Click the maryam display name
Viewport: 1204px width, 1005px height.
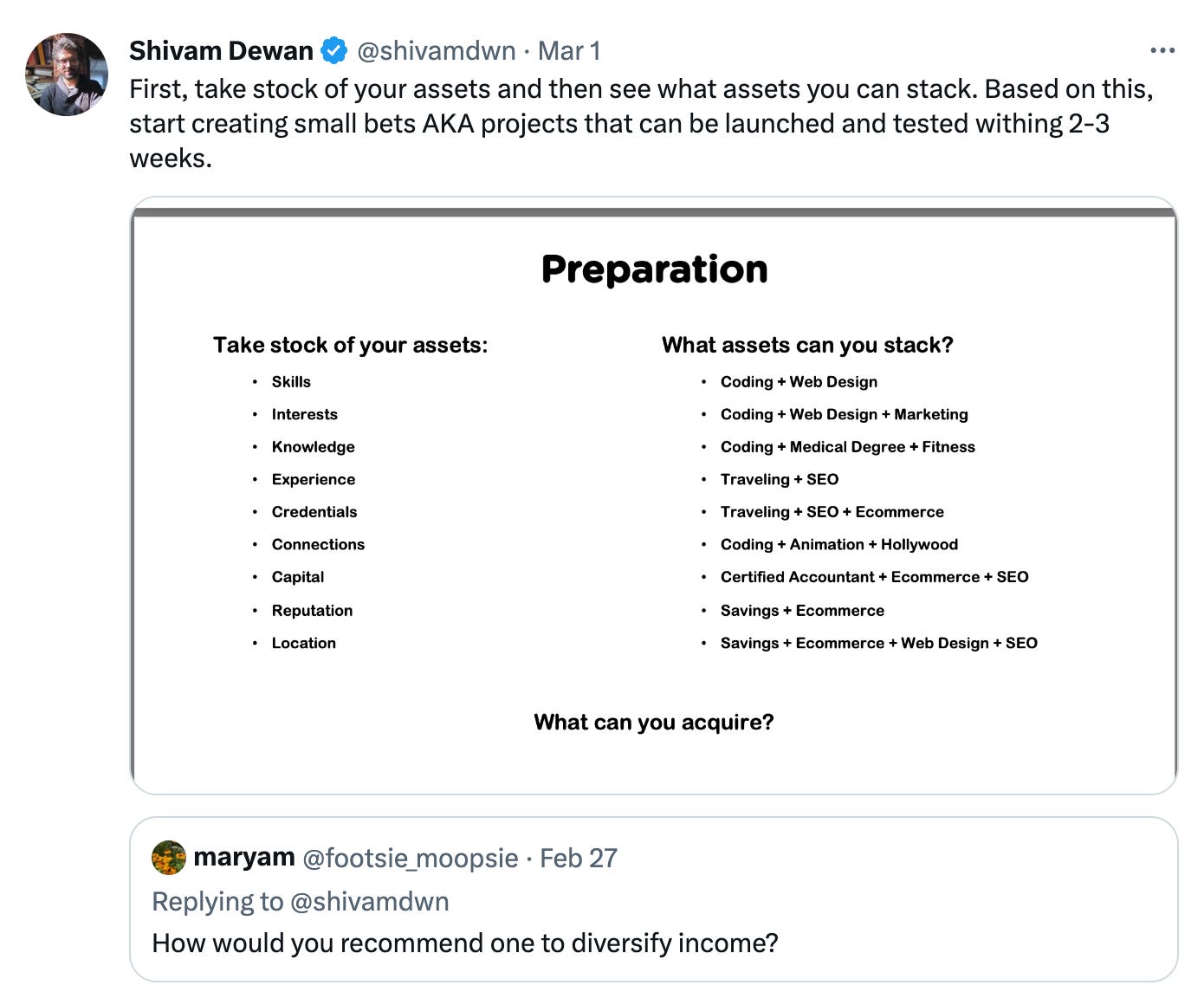point(244,857)
